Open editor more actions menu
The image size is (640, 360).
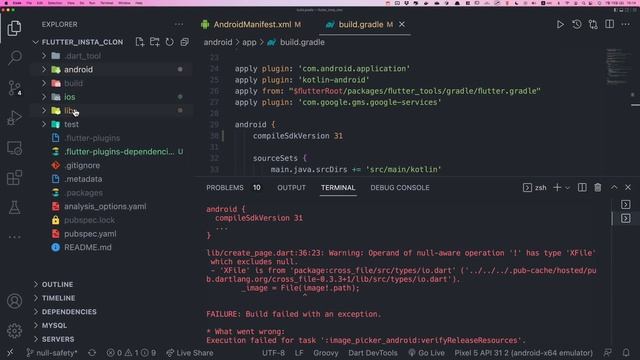click(x=625, y=24)
